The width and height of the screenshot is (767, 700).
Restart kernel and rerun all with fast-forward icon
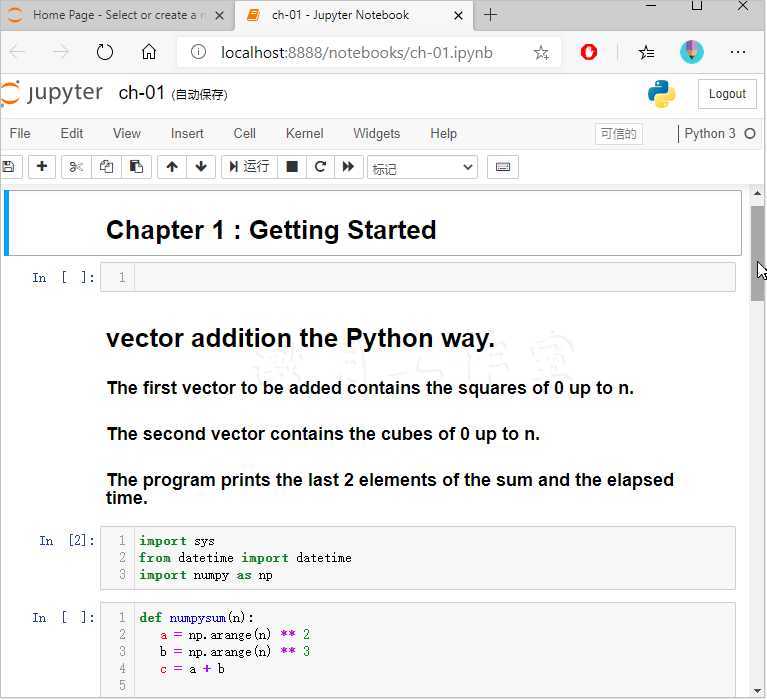click(348, 167)
